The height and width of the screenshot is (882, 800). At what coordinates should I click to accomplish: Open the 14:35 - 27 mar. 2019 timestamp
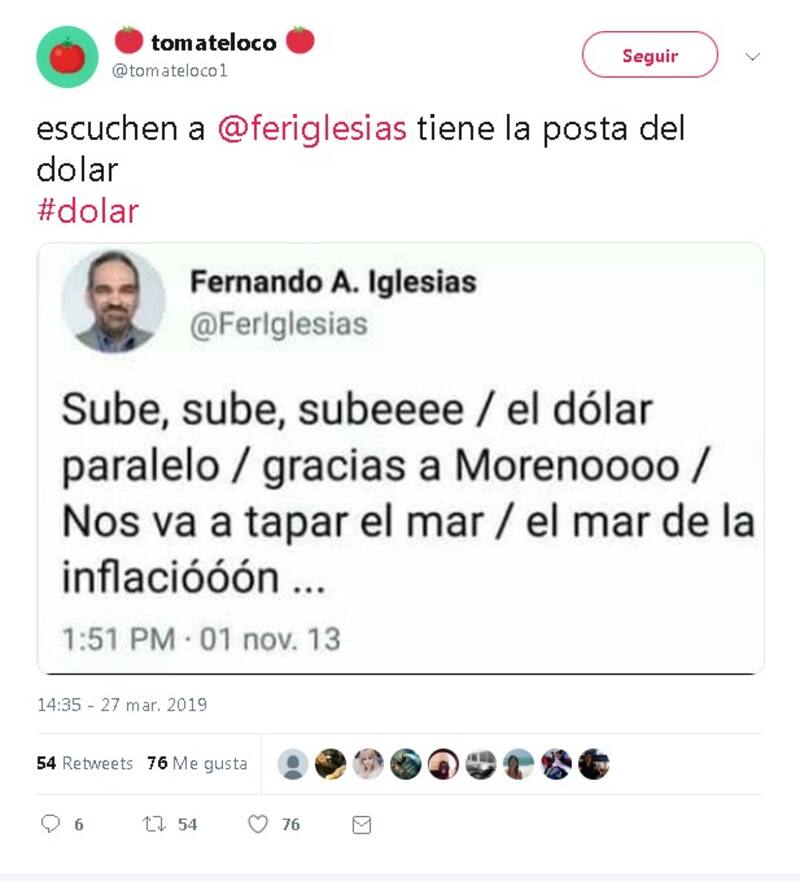(x=122, y=705)
